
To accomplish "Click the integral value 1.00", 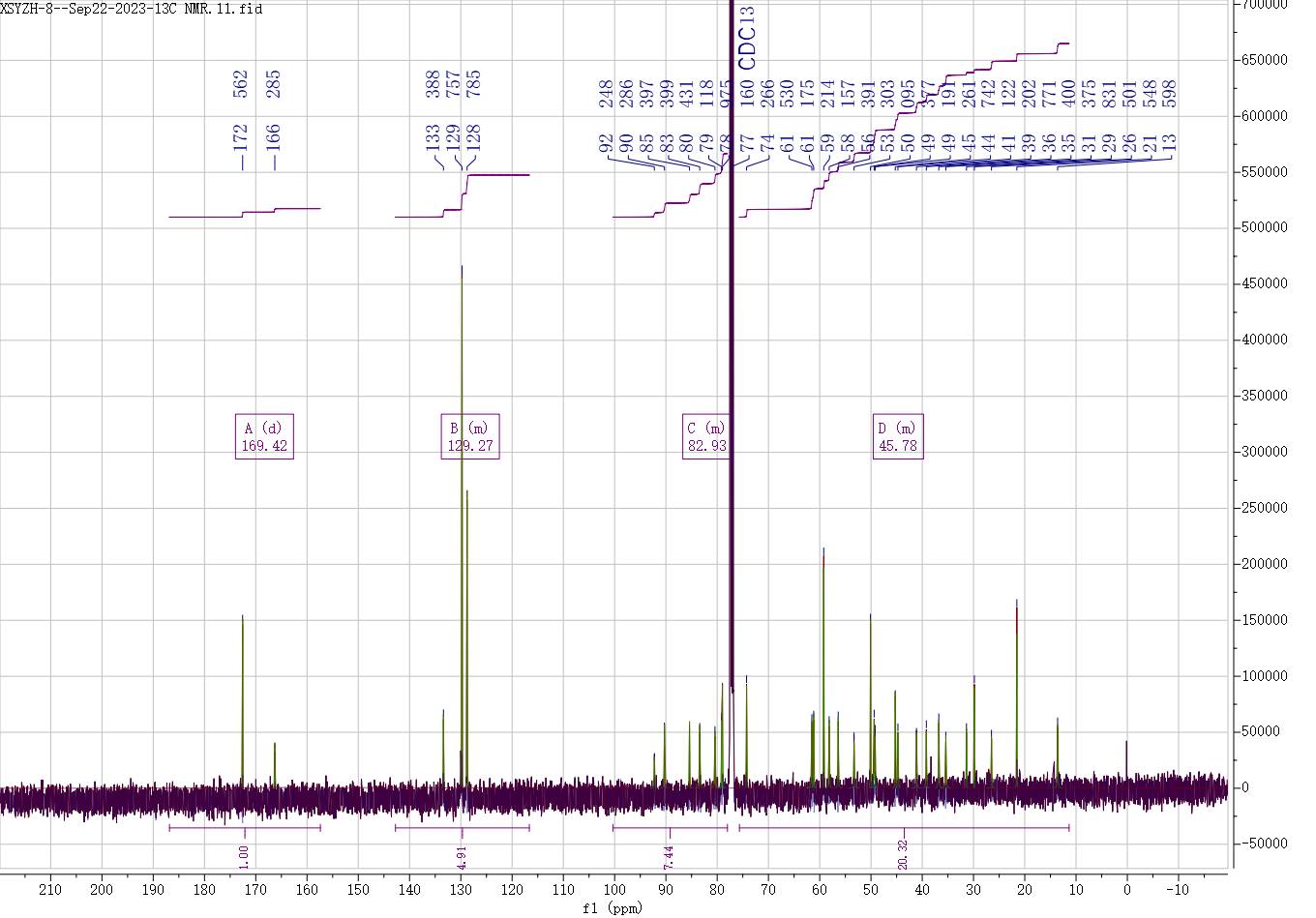I will tap(244, 855).
